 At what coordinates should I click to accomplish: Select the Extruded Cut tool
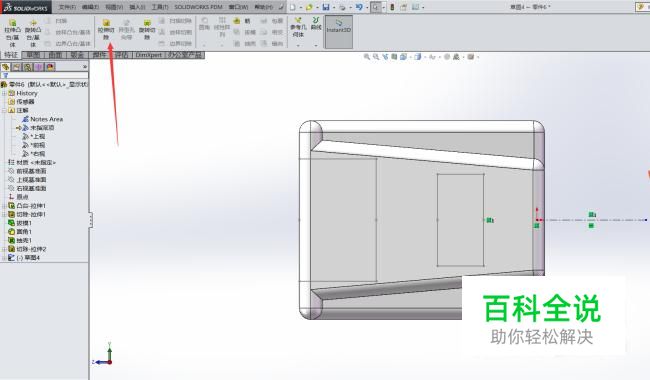point(106,29)
